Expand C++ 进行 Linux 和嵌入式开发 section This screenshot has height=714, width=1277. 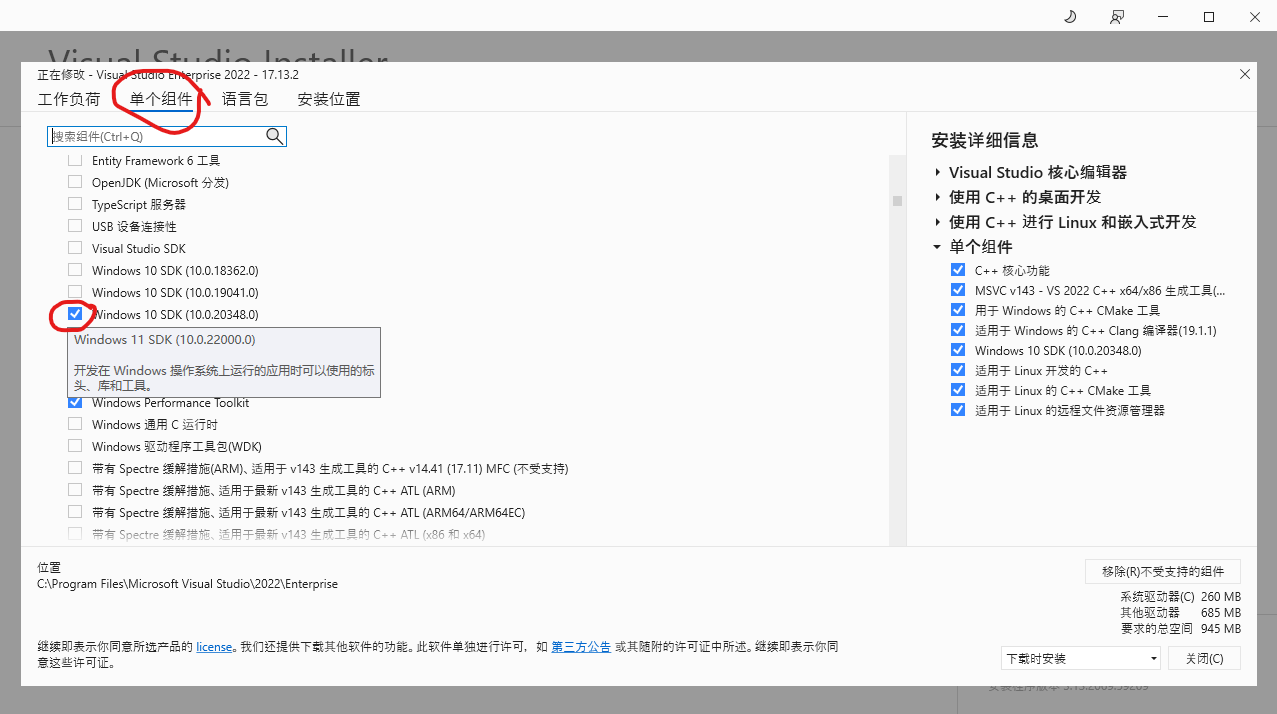click(937, 222)
